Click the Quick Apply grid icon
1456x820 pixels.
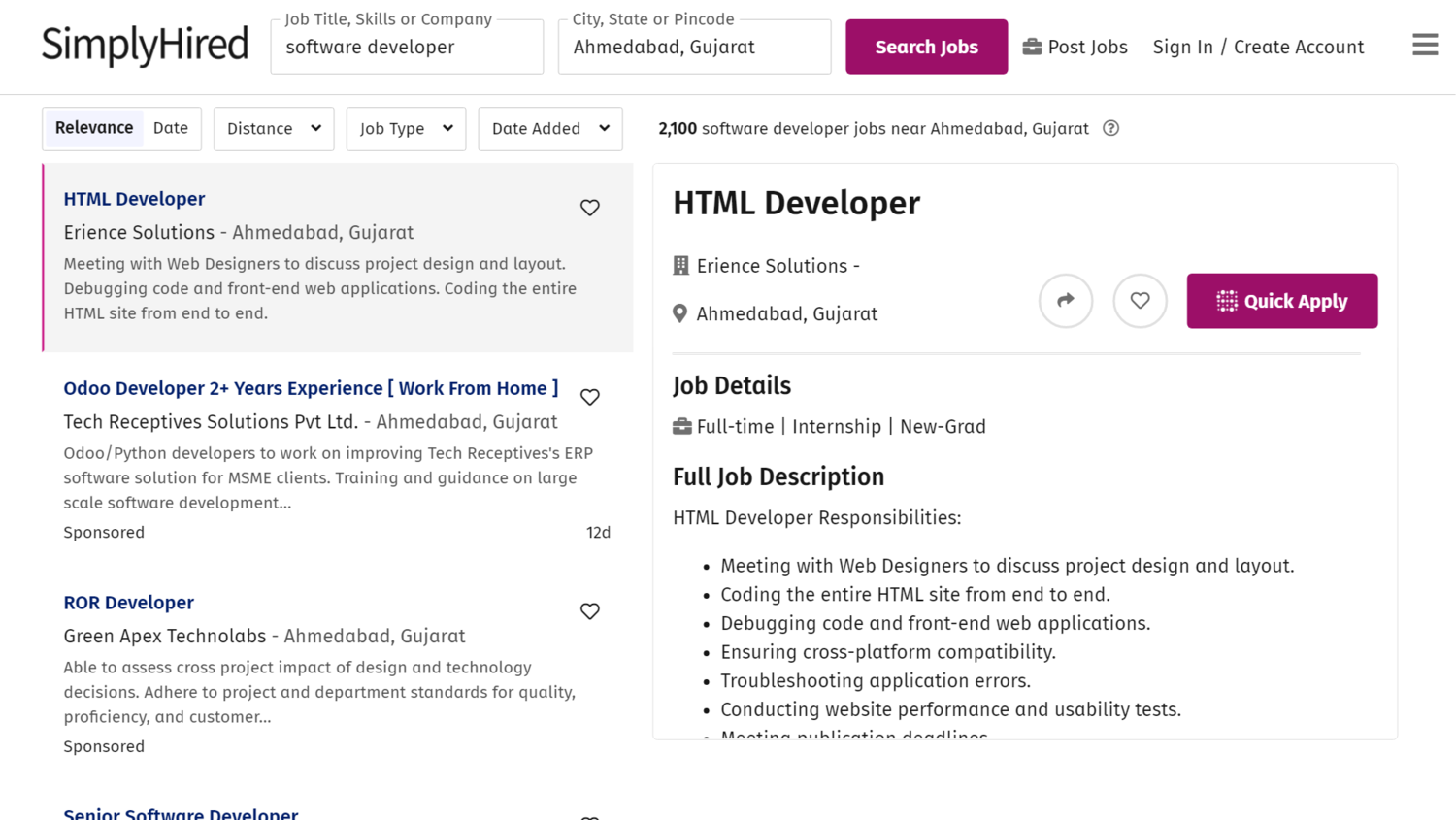(1225, 301)
